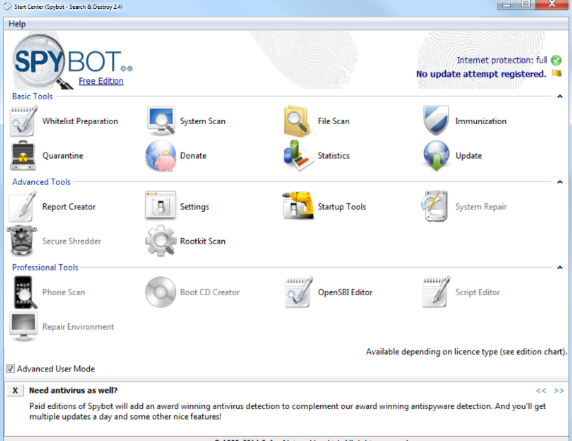Collapse the Basic Tools section
This screenshot has height=441, width=572.
[x=560, y=96]
